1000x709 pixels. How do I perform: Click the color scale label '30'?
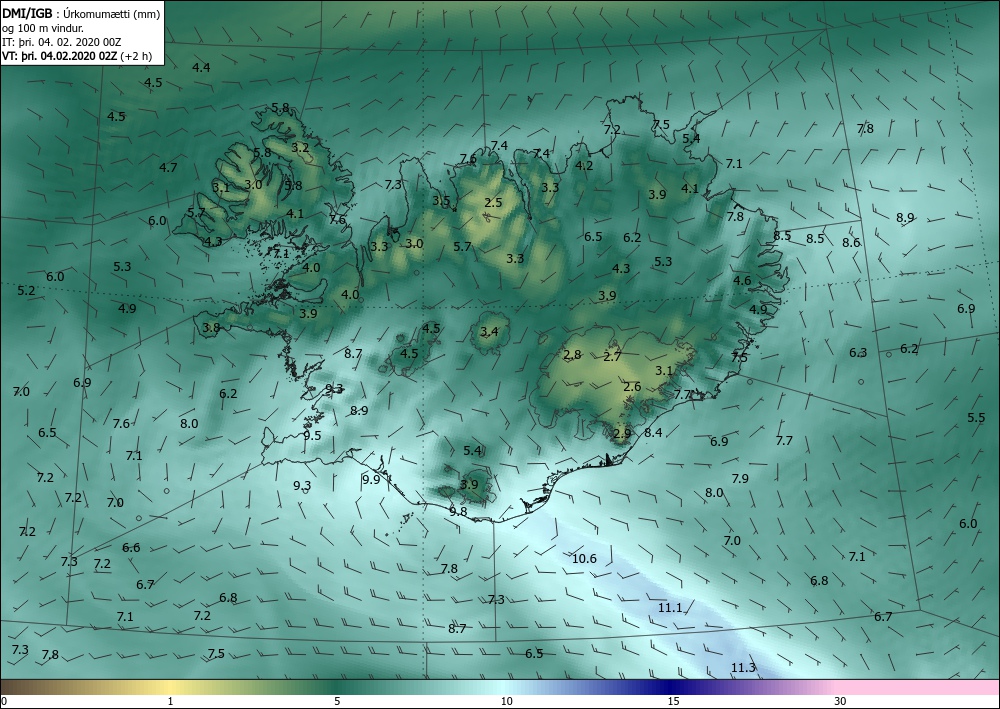[841, 701]
